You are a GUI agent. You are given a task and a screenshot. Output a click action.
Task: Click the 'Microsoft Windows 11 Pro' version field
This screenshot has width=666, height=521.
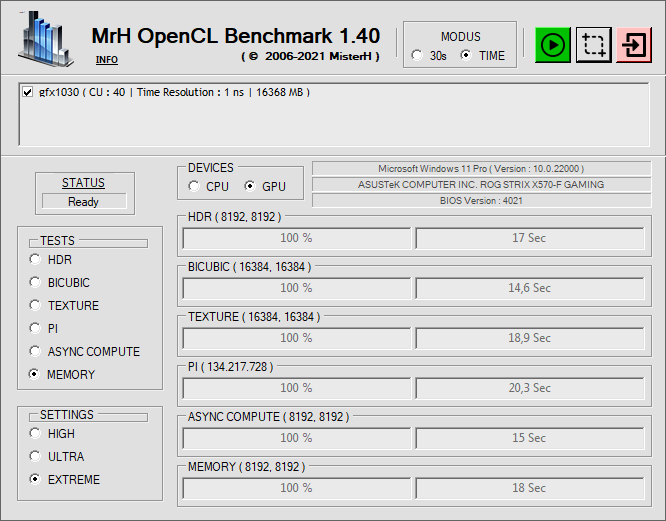tap(481, 169)
